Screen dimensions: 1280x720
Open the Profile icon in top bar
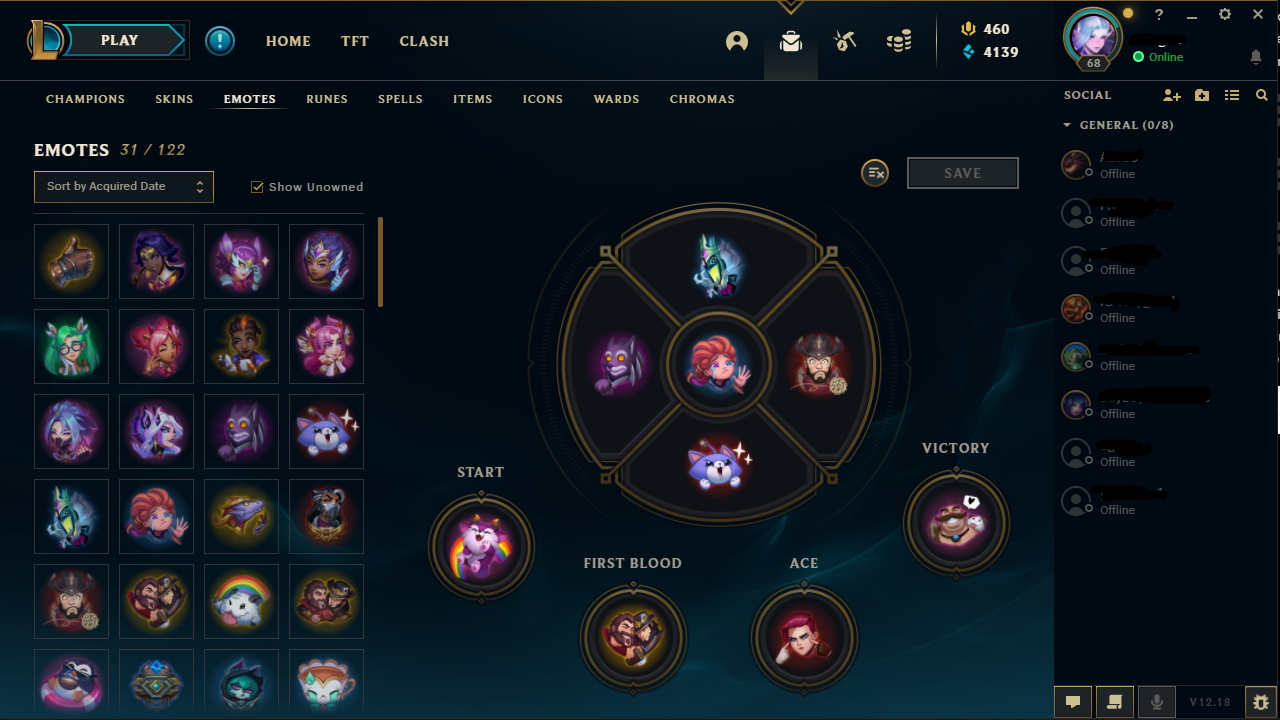[x=737, y=41]
